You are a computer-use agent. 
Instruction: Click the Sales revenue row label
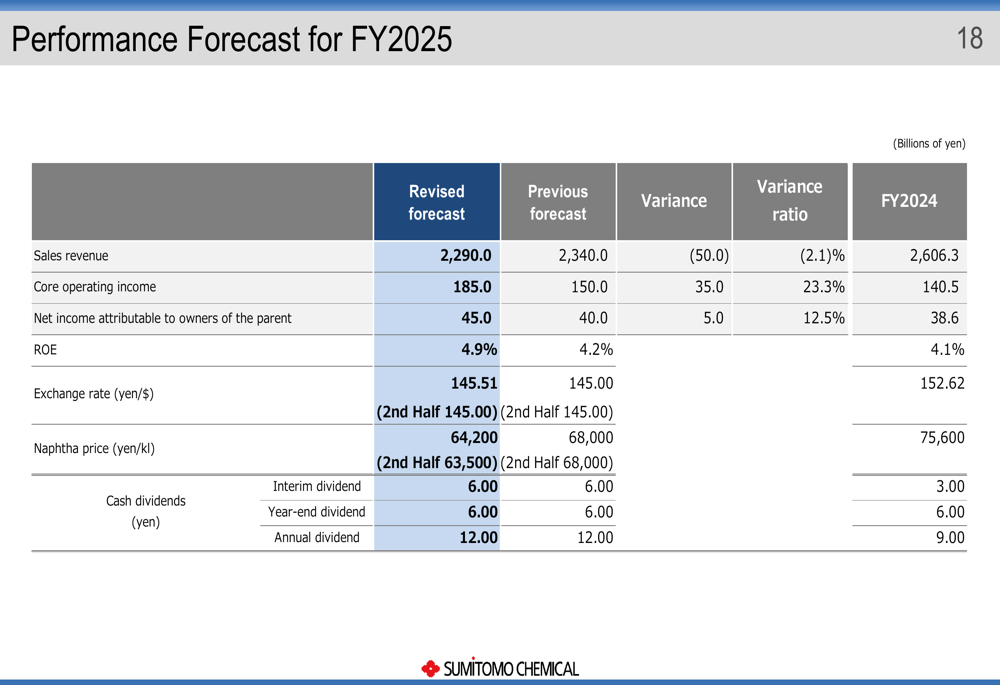(71, 256)
